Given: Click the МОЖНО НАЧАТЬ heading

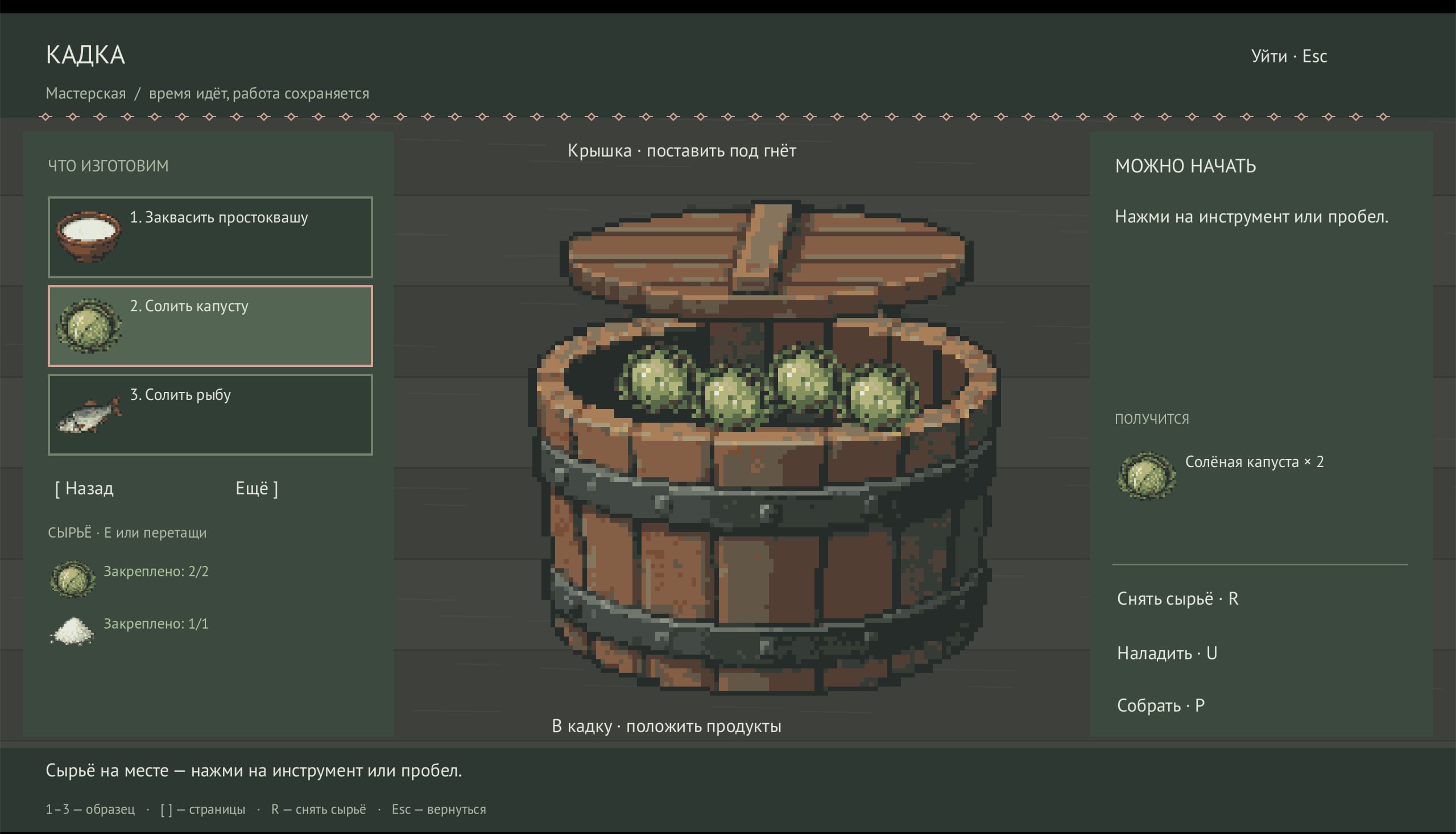Looking at the screenshot, I should pos(1185,166).
